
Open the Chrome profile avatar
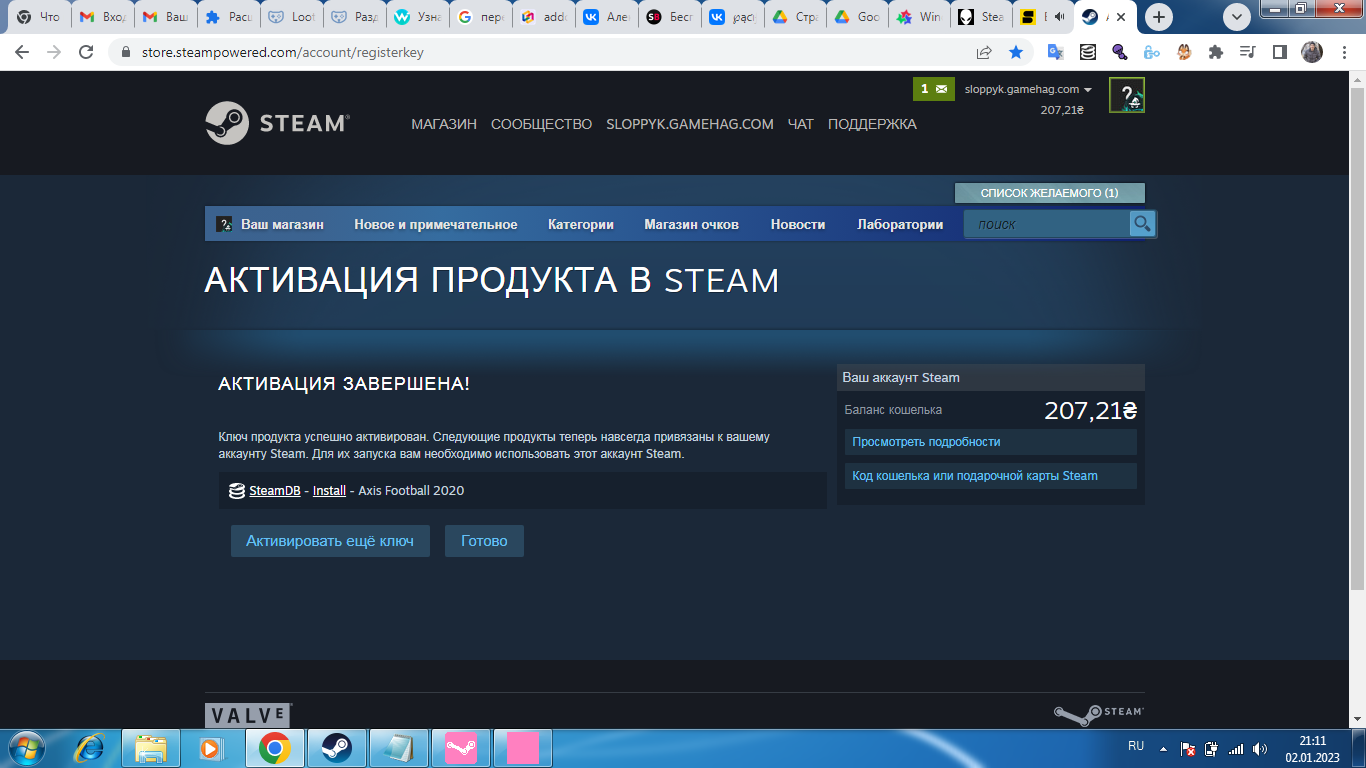point(1312,52)
